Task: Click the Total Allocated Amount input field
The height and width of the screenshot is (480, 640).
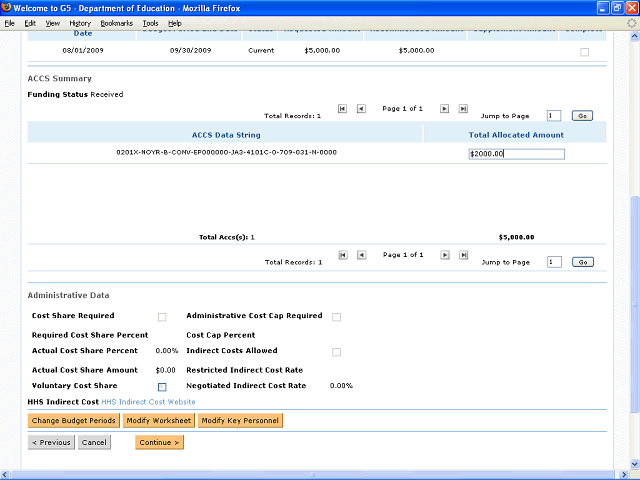Action: pos(516,154)
